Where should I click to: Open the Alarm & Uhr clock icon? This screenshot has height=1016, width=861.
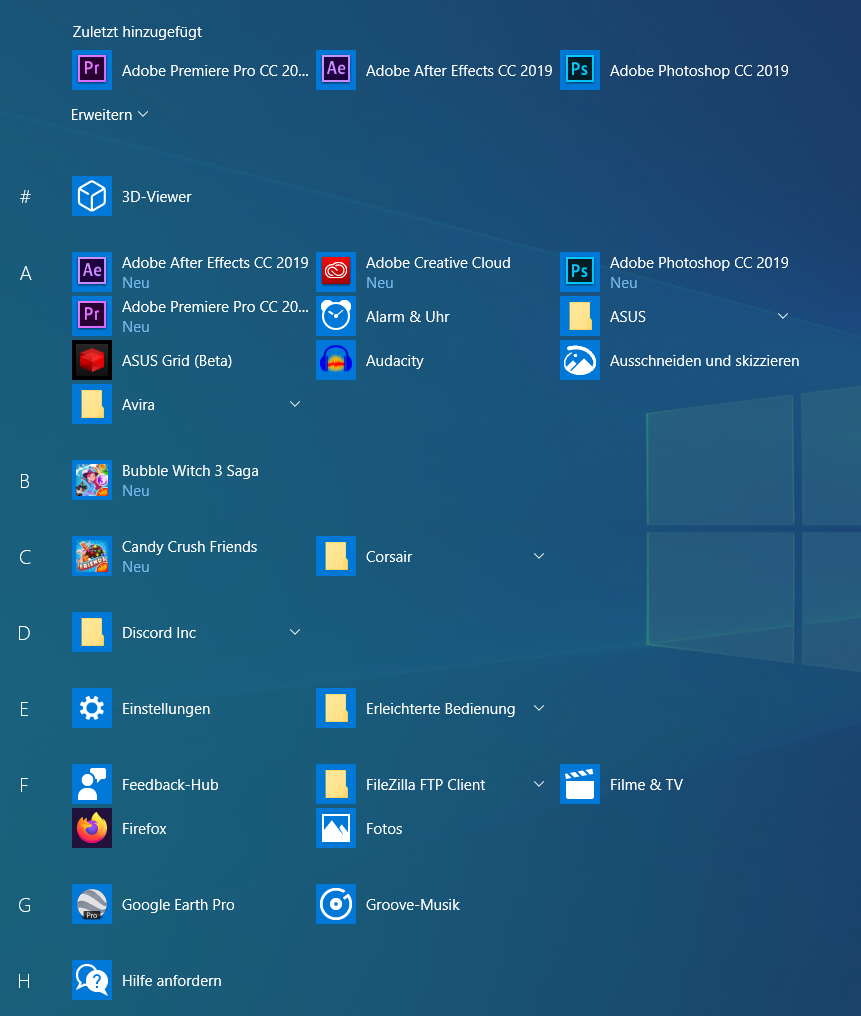pos(336,316)
